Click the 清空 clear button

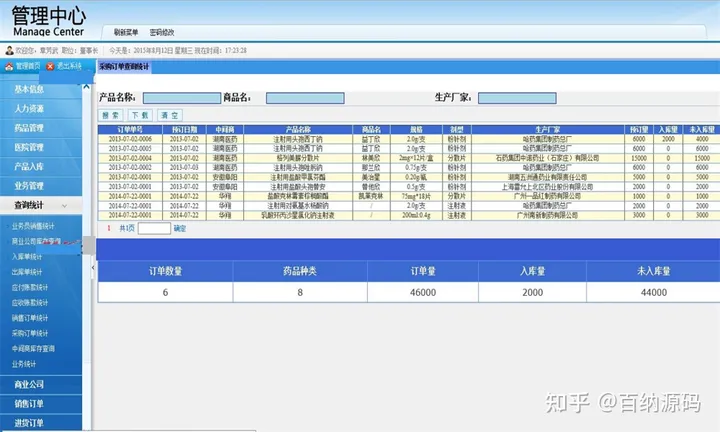click(x=169, y=115)
